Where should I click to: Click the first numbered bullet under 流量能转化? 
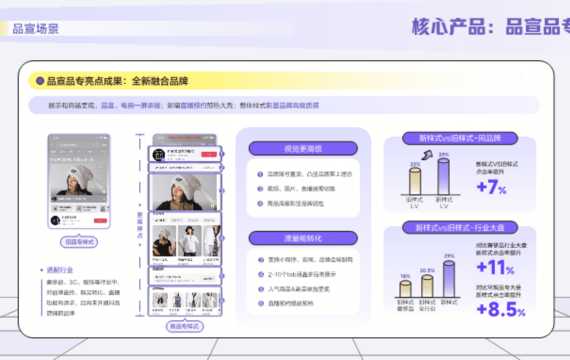(261, 260)
